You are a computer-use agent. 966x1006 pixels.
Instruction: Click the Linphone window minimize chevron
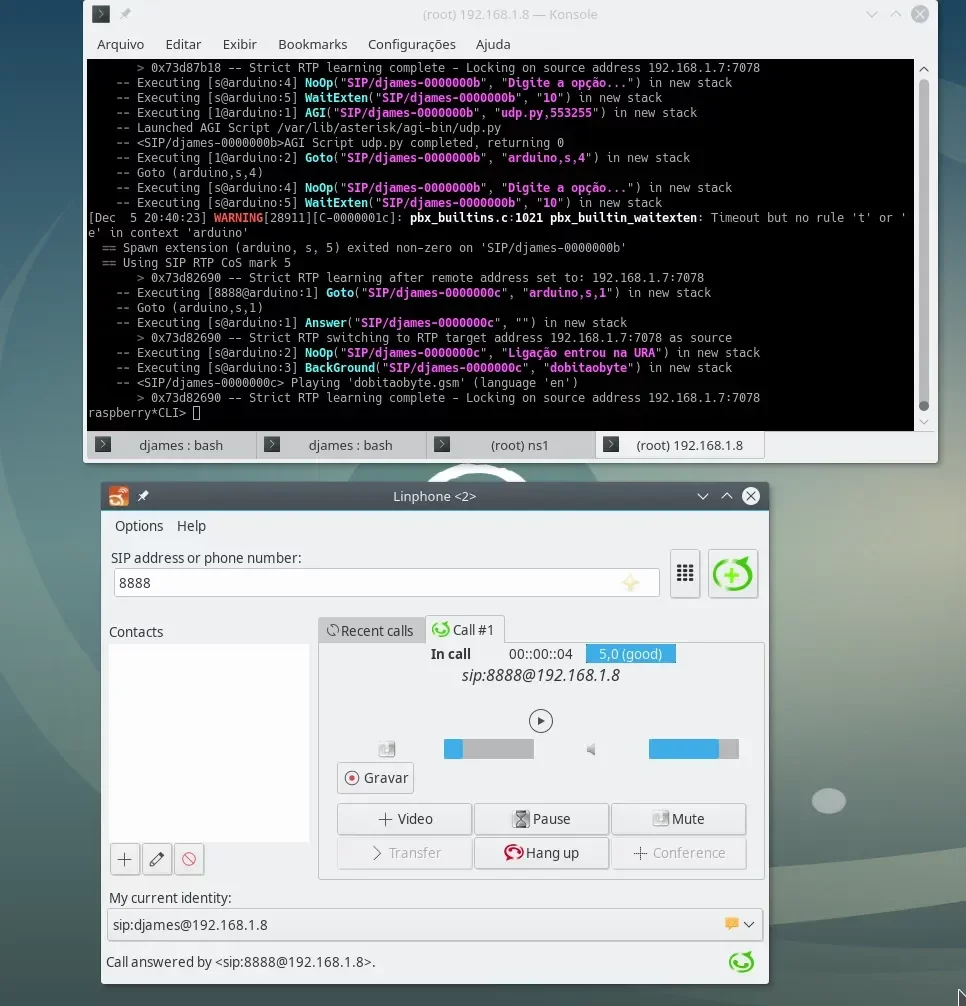pyautogui.click(x=702, y=496)
